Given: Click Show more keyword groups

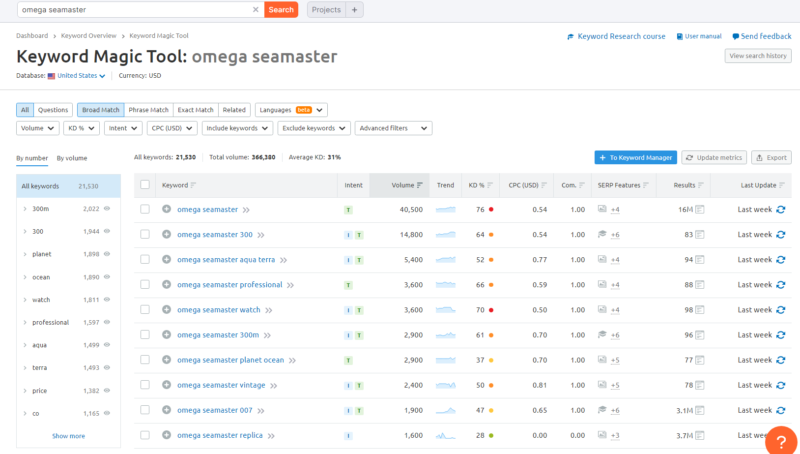Looking at the screenshot, I should click(68, 436).
